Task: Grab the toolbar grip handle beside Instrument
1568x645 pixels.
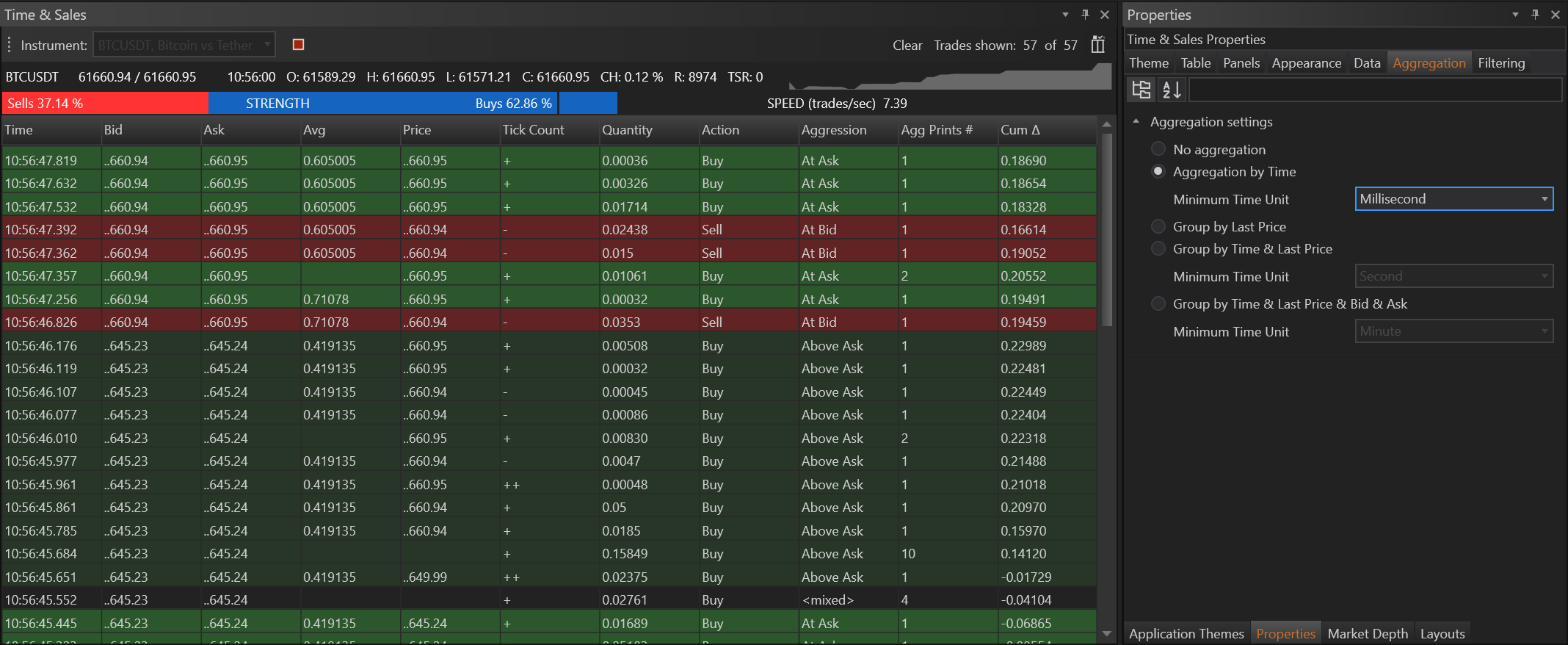Action: point(10,45)
